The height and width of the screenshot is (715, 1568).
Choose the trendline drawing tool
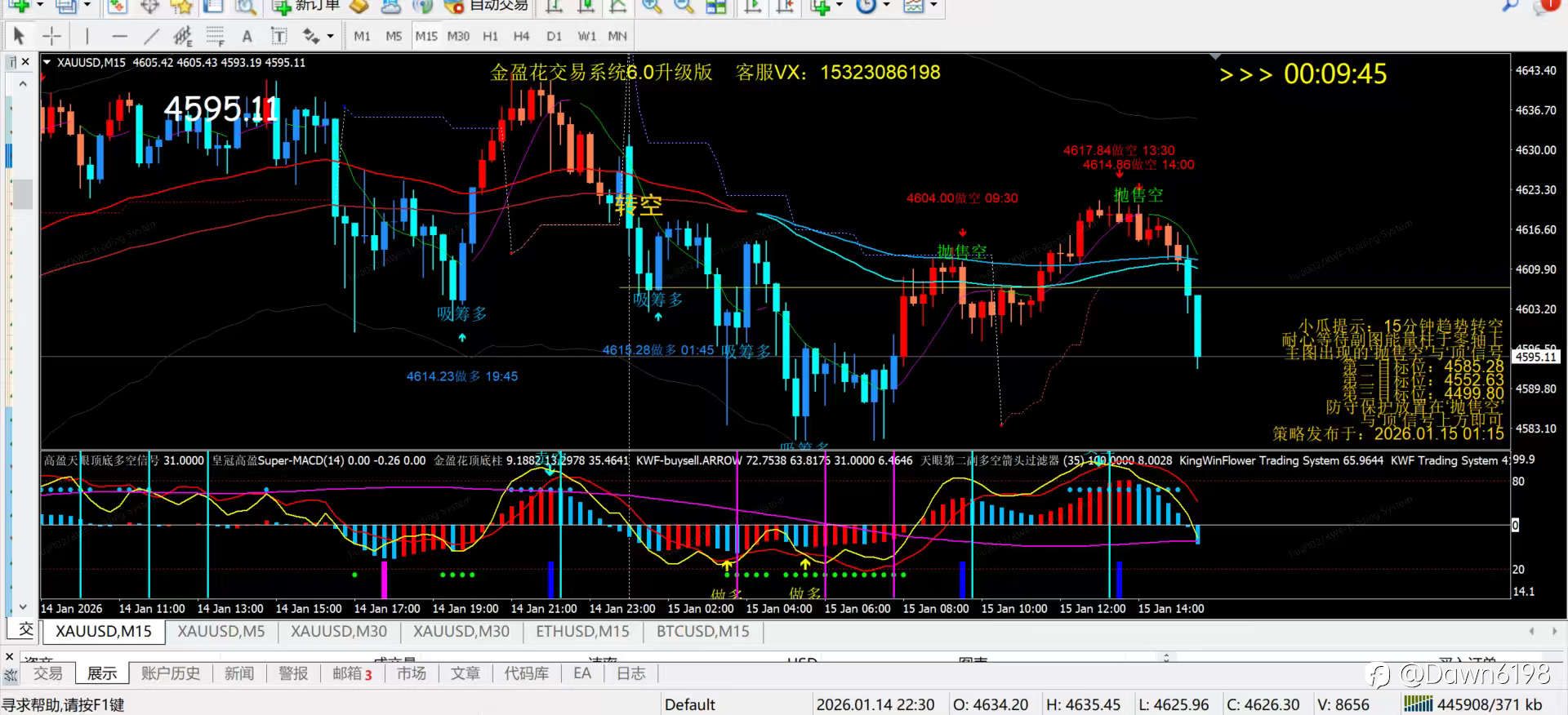[x=151, y=36]
